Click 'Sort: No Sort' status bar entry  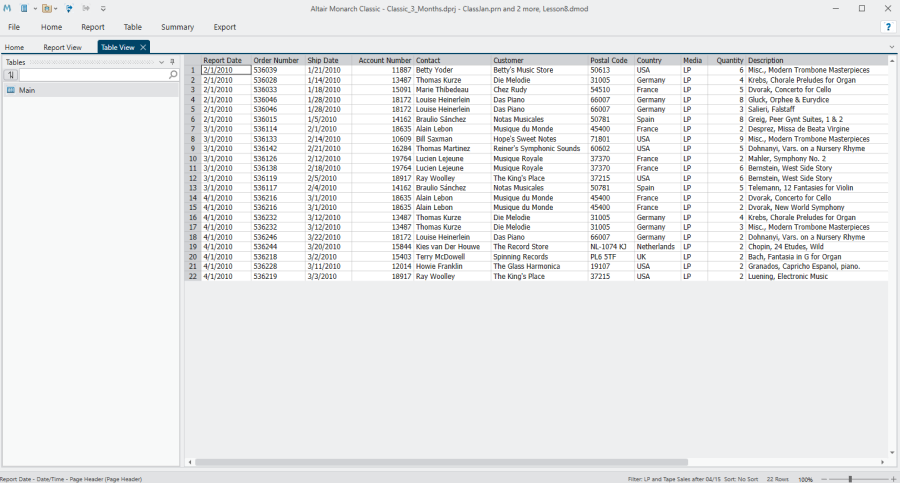(741, 479)
